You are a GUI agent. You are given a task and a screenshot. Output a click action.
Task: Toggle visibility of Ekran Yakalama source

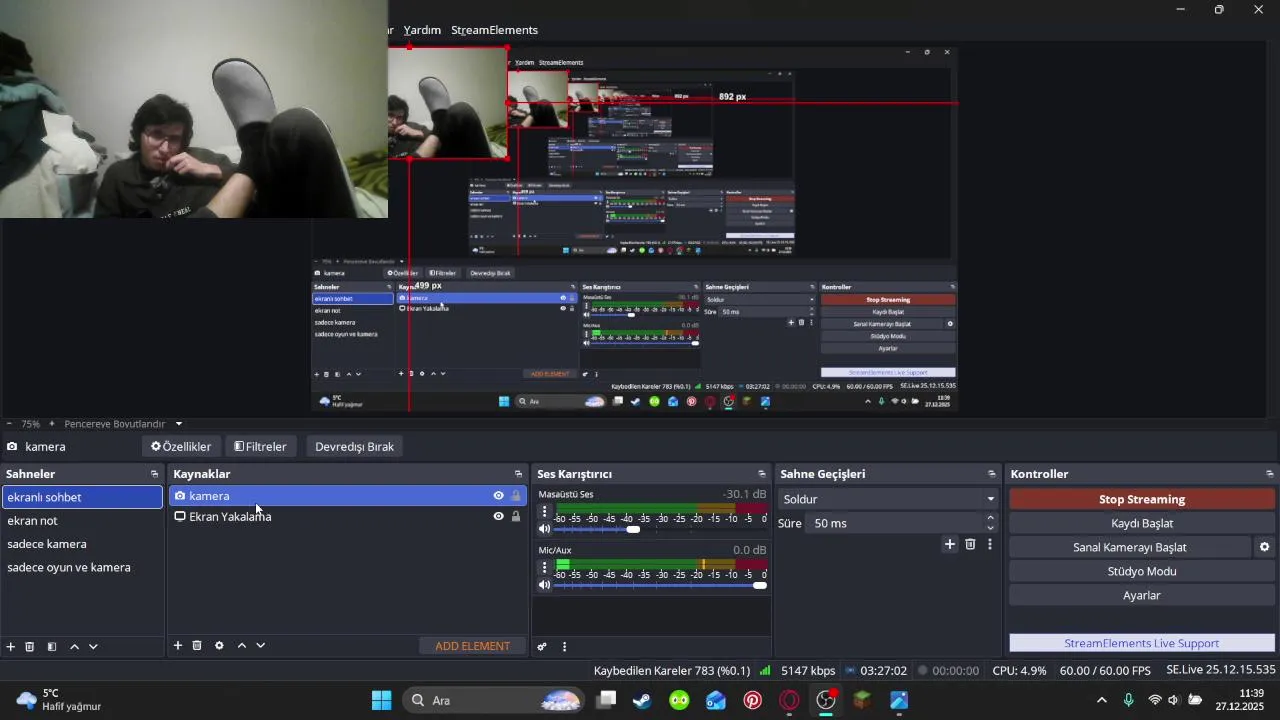click(x=498, y=517)
